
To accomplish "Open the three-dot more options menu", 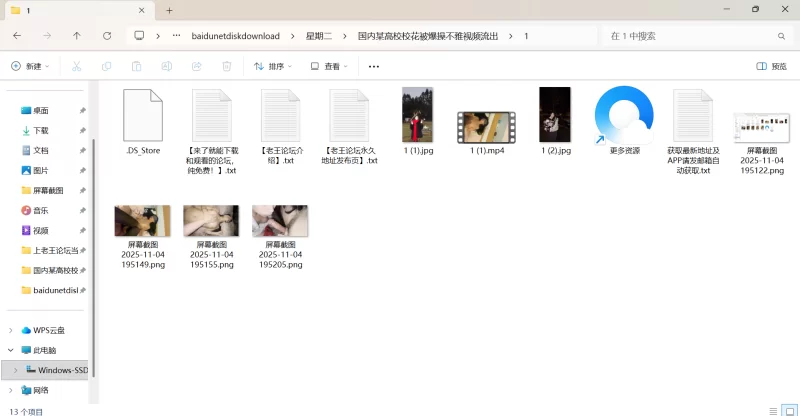I will click(x=374, y=67).
